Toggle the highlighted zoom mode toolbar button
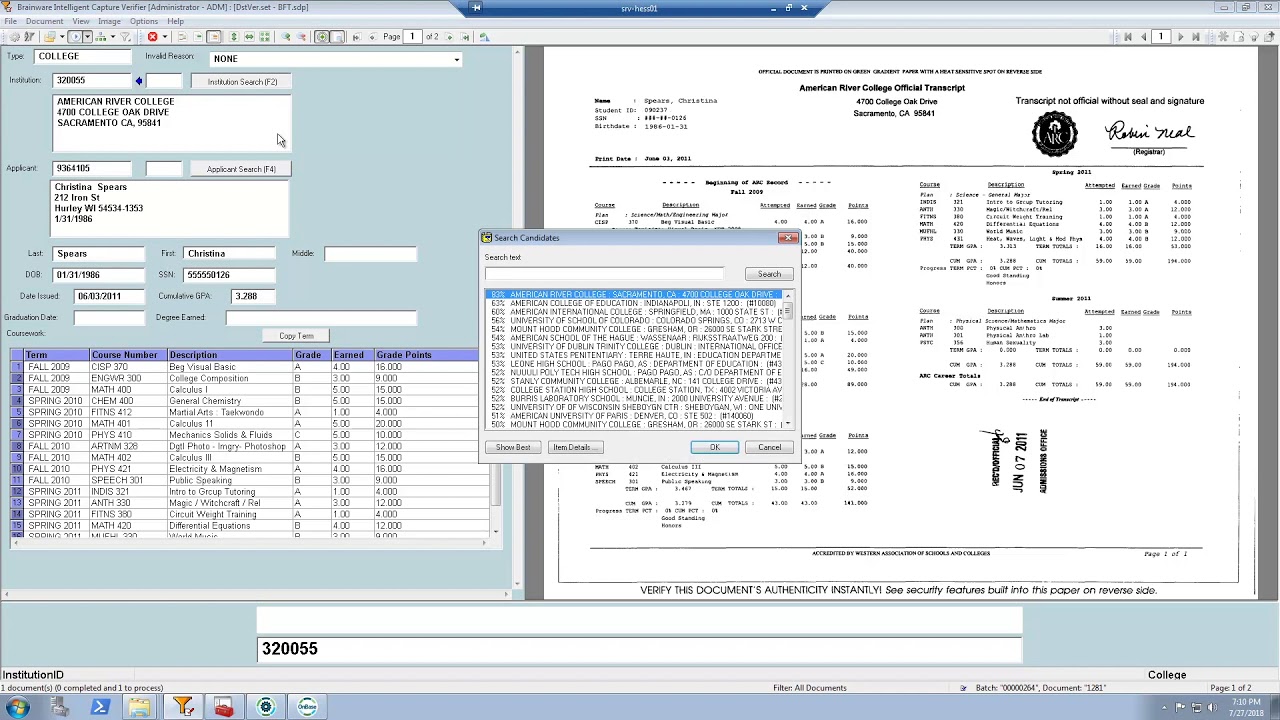The width and height of the screenshot is (1280, 720). [x=321, y=37]
